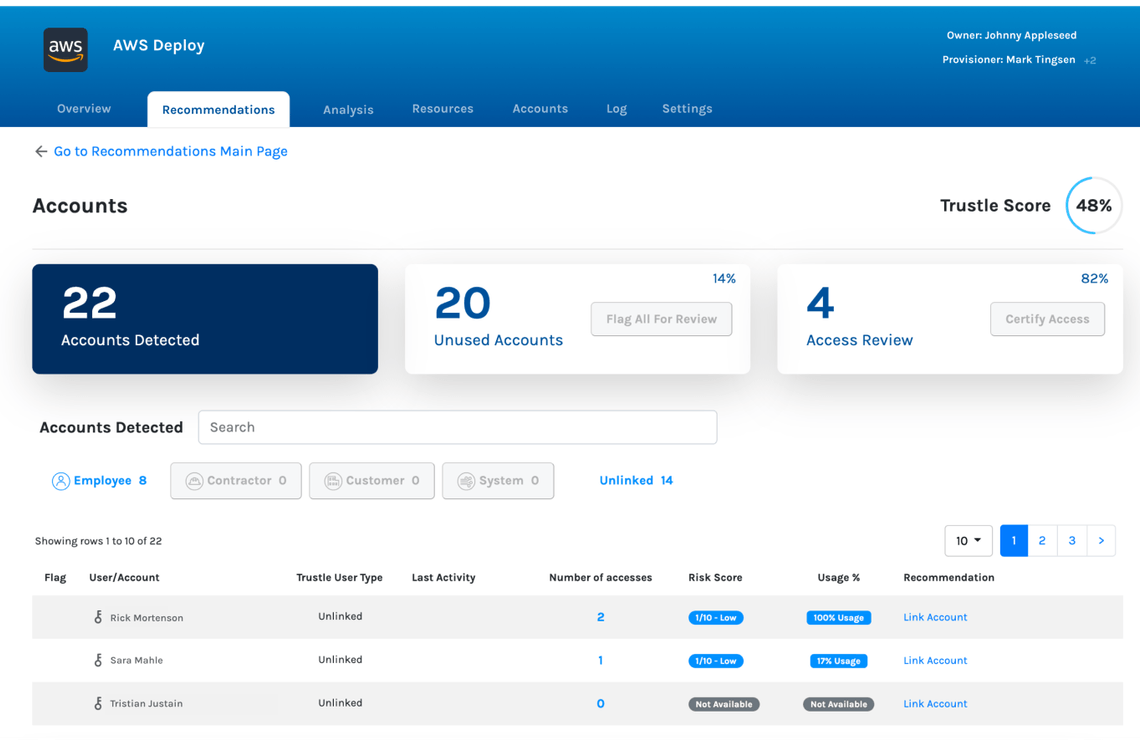Go to the next page arrow
Viewport: 1140px width, 740px height.
1101,541
